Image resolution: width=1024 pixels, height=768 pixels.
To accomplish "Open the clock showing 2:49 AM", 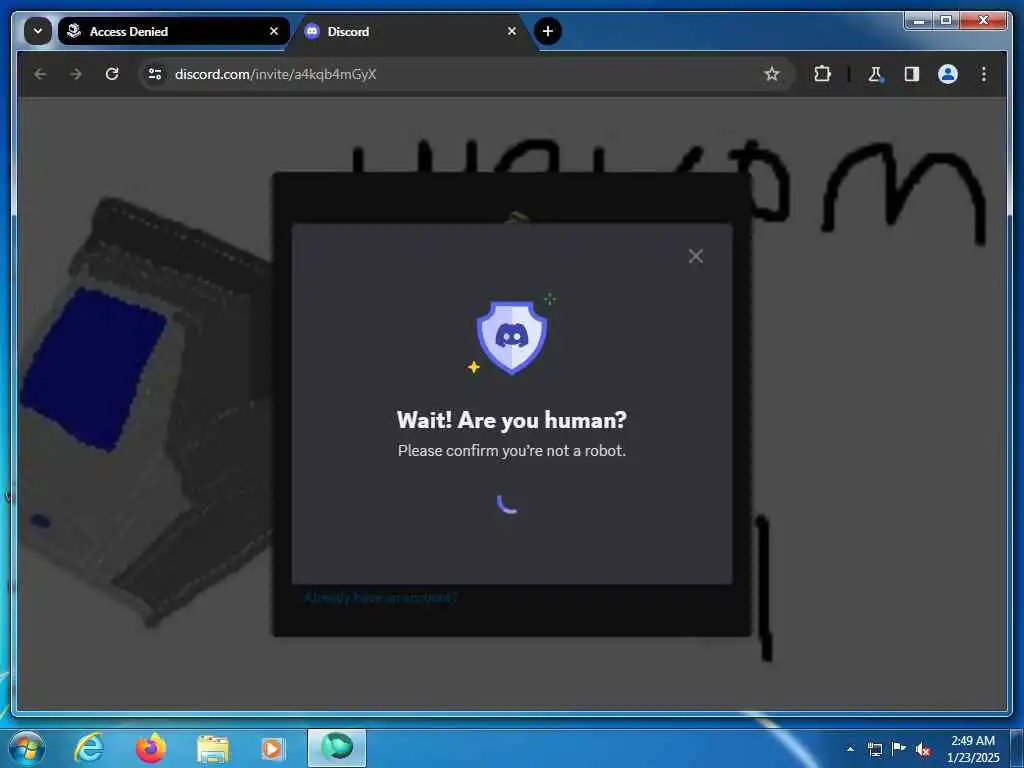I will click(x=973, y=748).
